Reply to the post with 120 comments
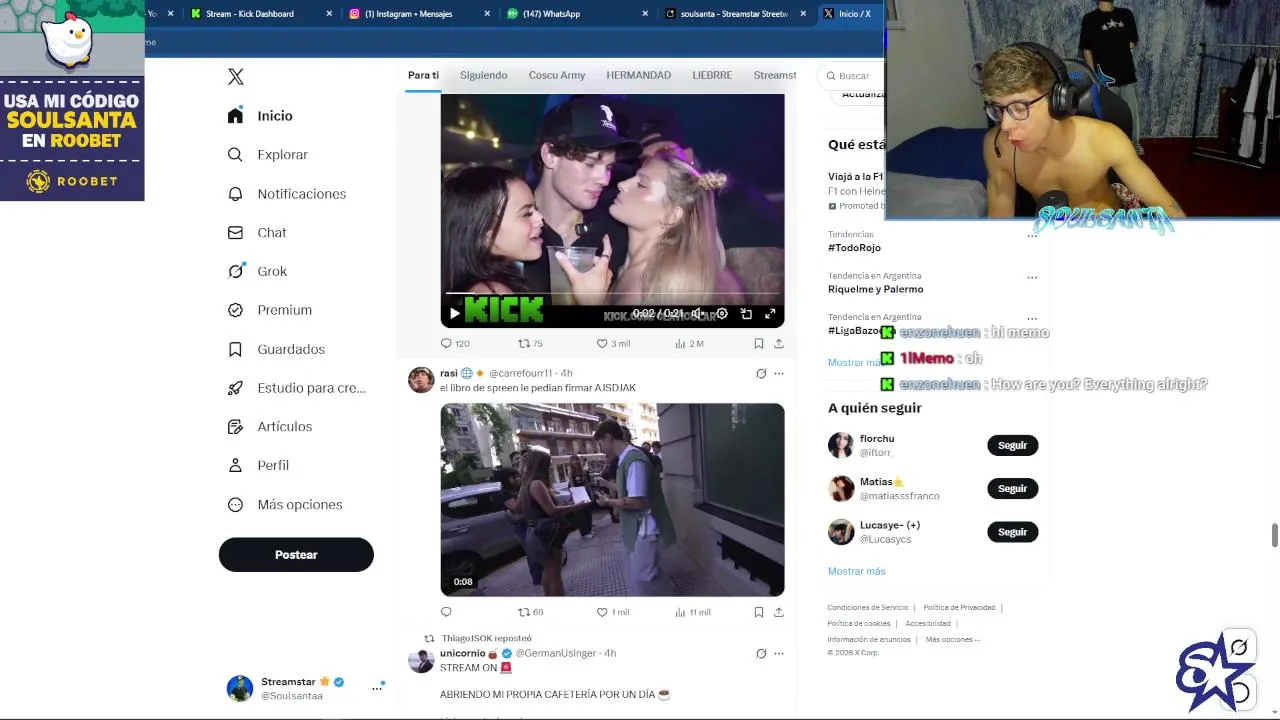This screenshot has height=720, width=1280. click(x=455, y=344)
